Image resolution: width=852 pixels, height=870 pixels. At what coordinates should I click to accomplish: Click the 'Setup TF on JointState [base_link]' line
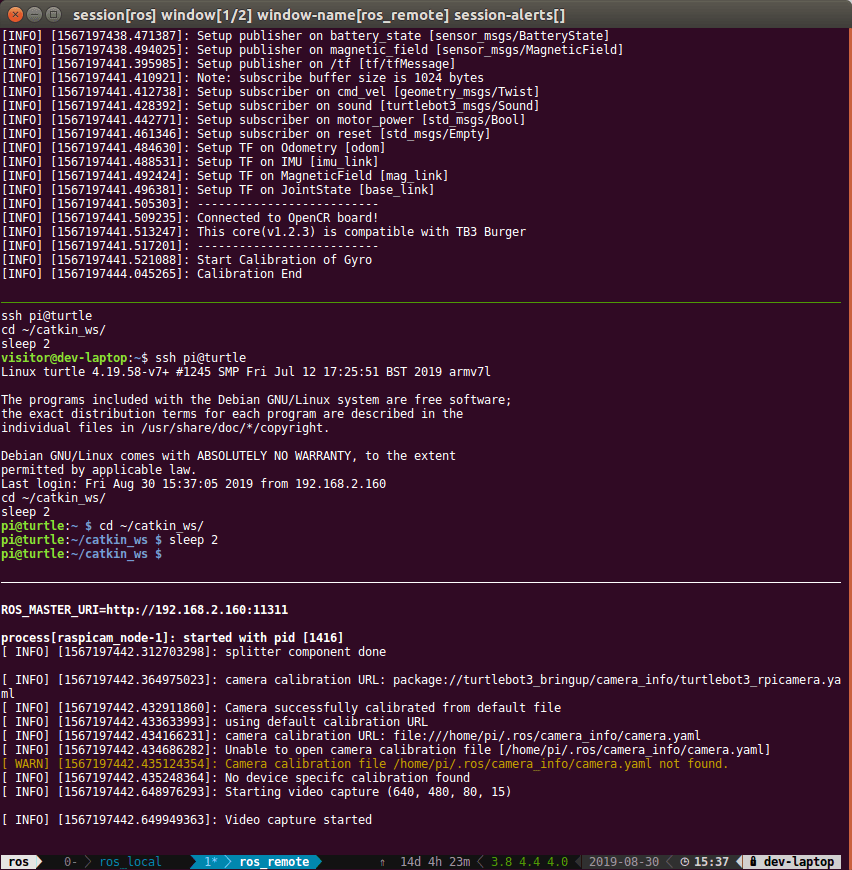pos(218,190)
